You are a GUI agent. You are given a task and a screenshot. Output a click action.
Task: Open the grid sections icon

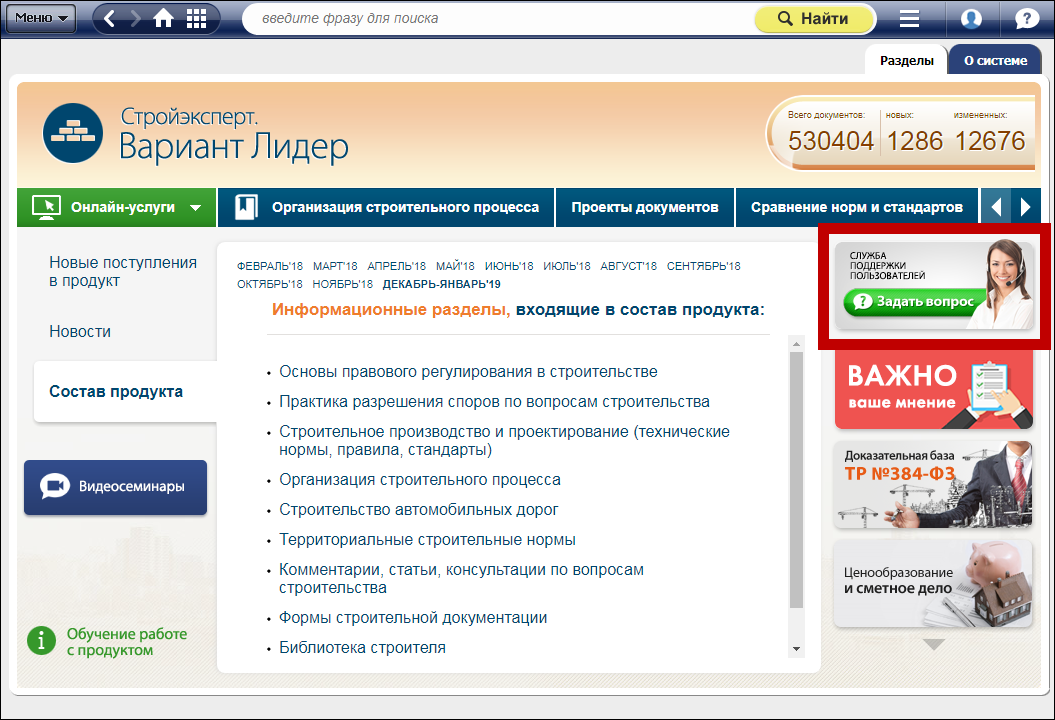197,18
